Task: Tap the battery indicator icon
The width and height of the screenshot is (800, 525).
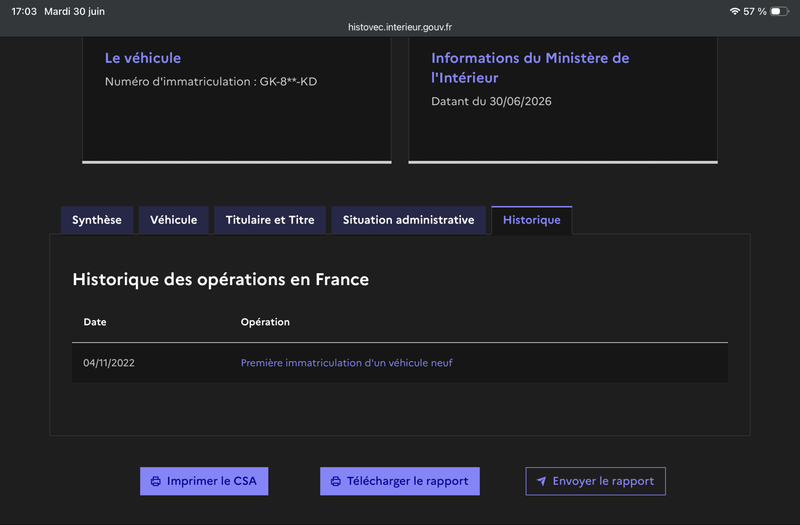Action: [x=780, y=11]
